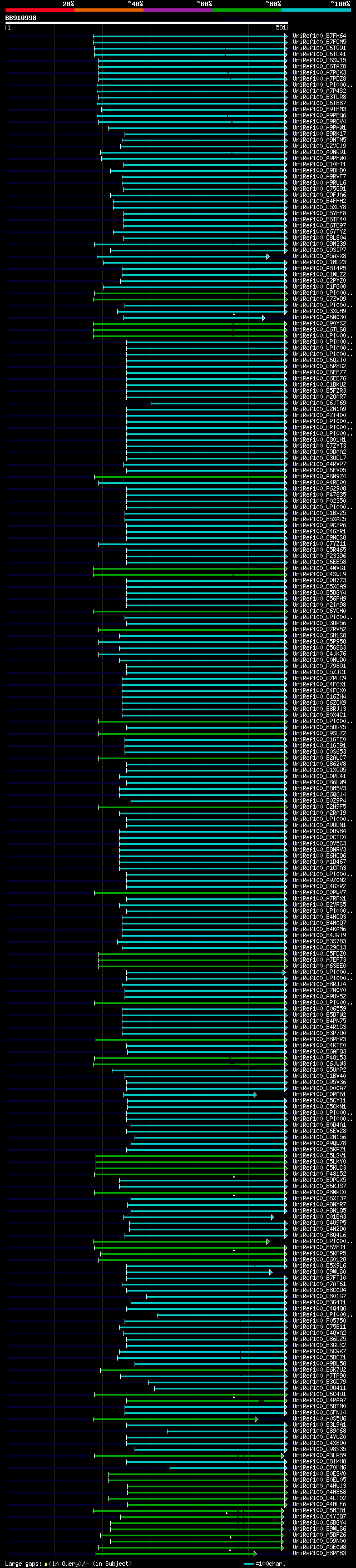Open hit UniRef100_A3LP59
This screenshot has width=356, height=1568.
pos(319,1456)
